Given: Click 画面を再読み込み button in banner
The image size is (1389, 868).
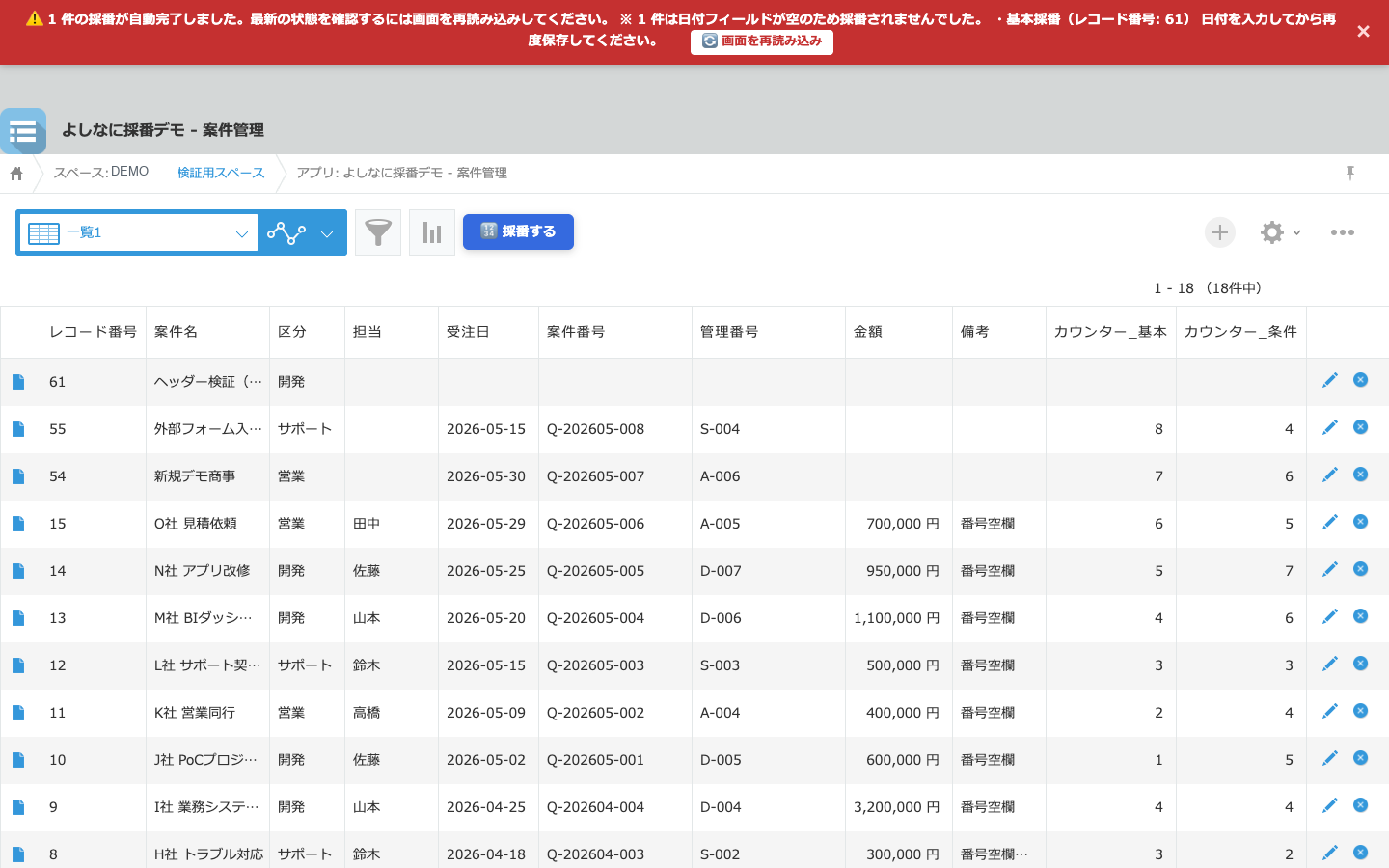Looking at the screenshot, I should tap(762, 41).
